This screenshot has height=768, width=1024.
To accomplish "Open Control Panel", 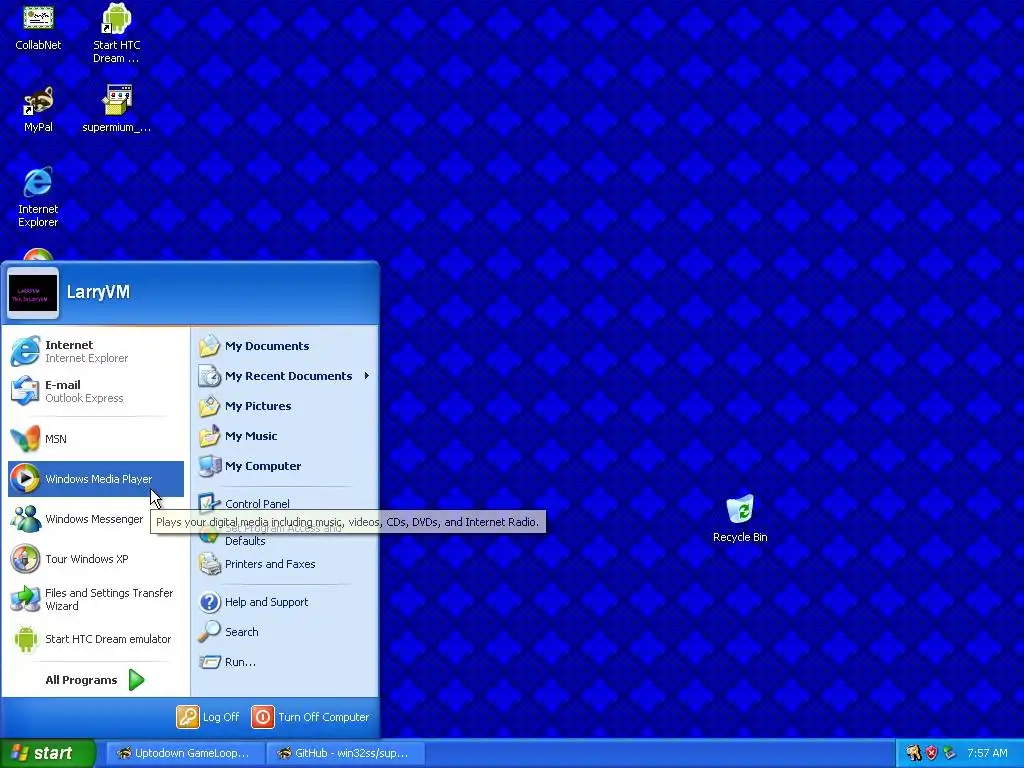I will [x=285, y=504].
